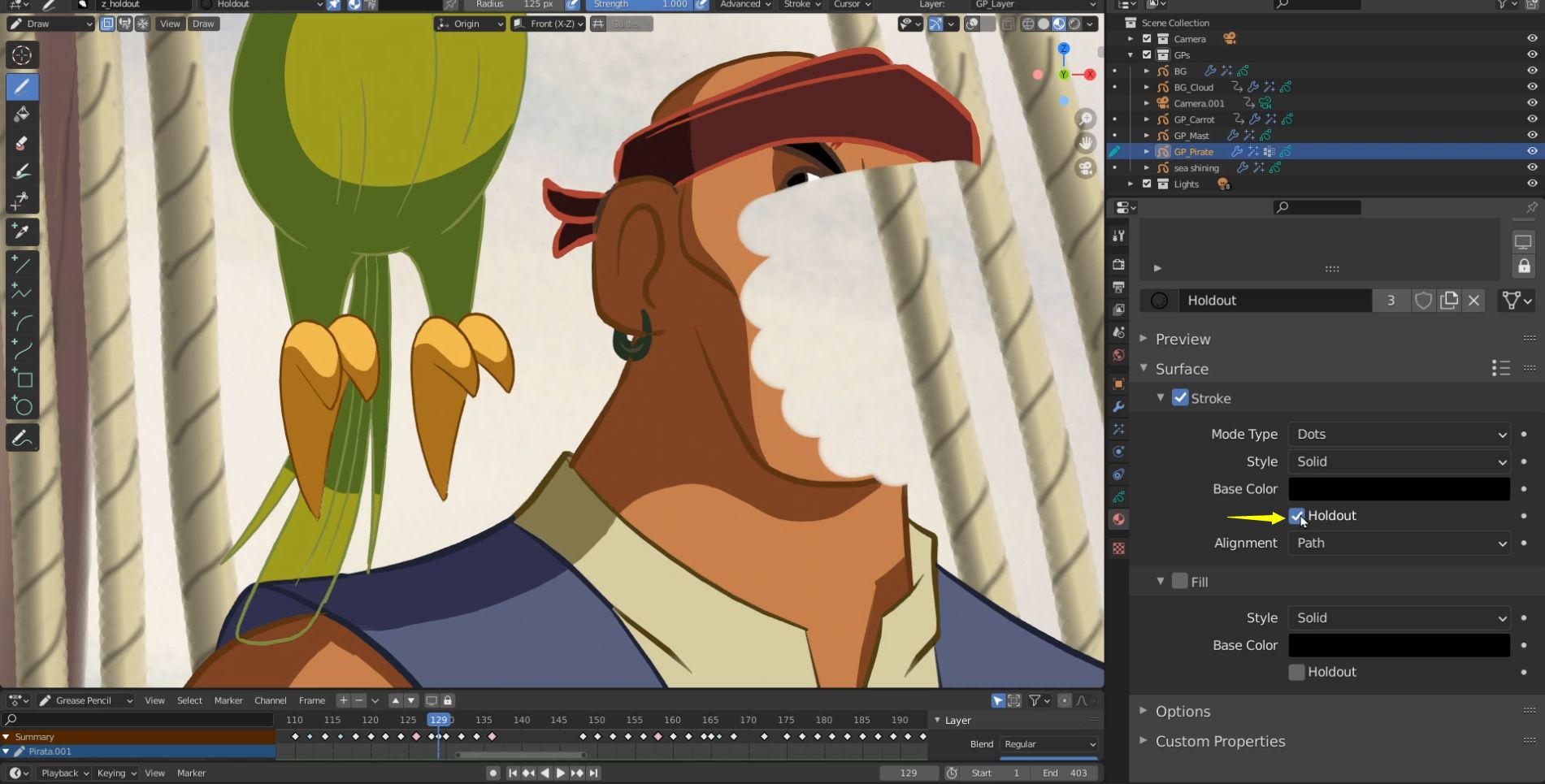The image size is (1545, 784).
Task: Toggle the Camera collection checkbox
Action: pos(1147,39)
